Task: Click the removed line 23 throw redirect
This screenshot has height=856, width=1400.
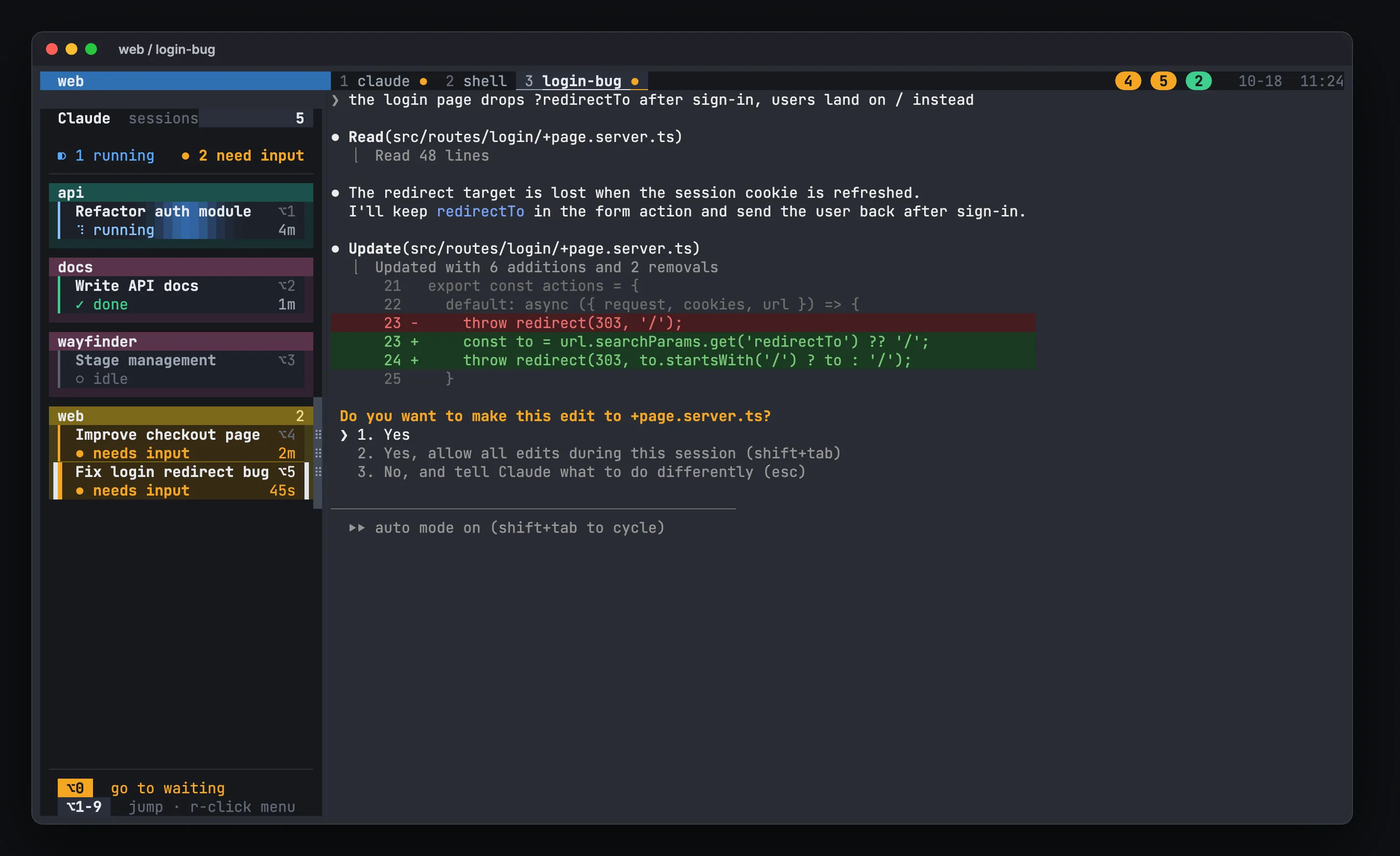Action: pyautogui.click(x=683, y=323)
